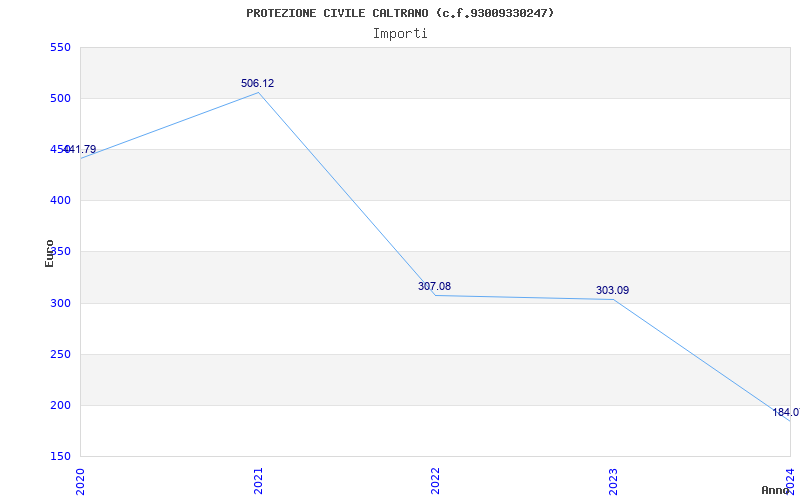The image size is (800, 500).
Task: Click the 2020 x-axis year label
Action: 81,480
